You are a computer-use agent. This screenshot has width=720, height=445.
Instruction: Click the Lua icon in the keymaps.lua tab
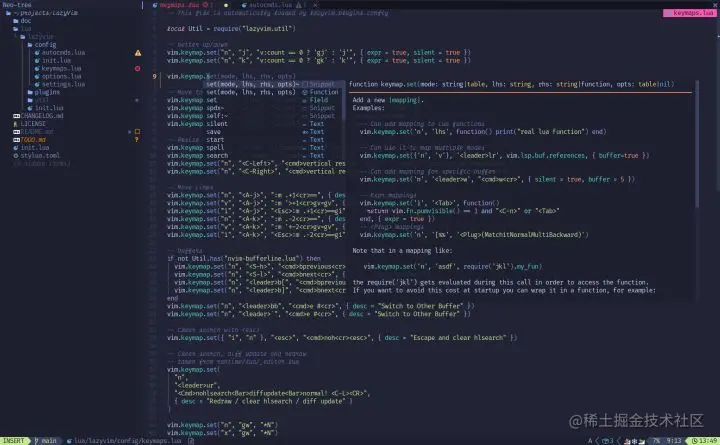[155, 5]
